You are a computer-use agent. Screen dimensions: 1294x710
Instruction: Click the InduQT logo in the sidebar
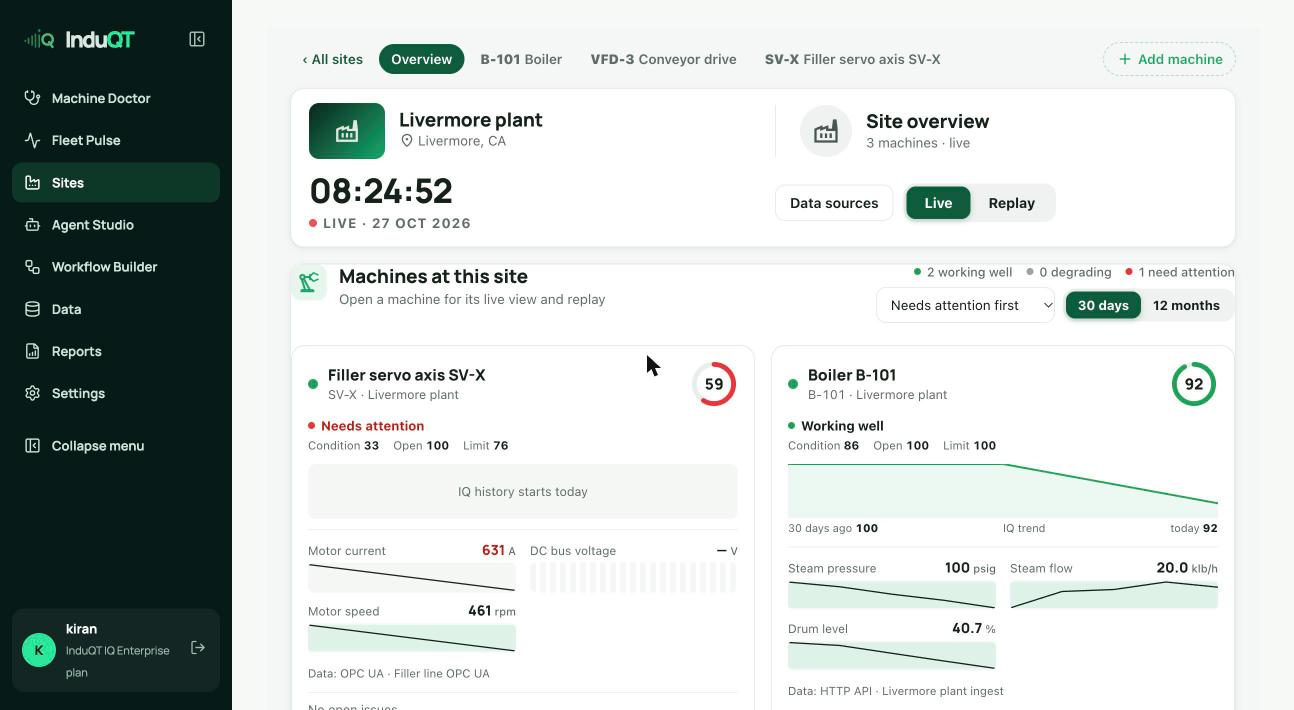(79, 40)
